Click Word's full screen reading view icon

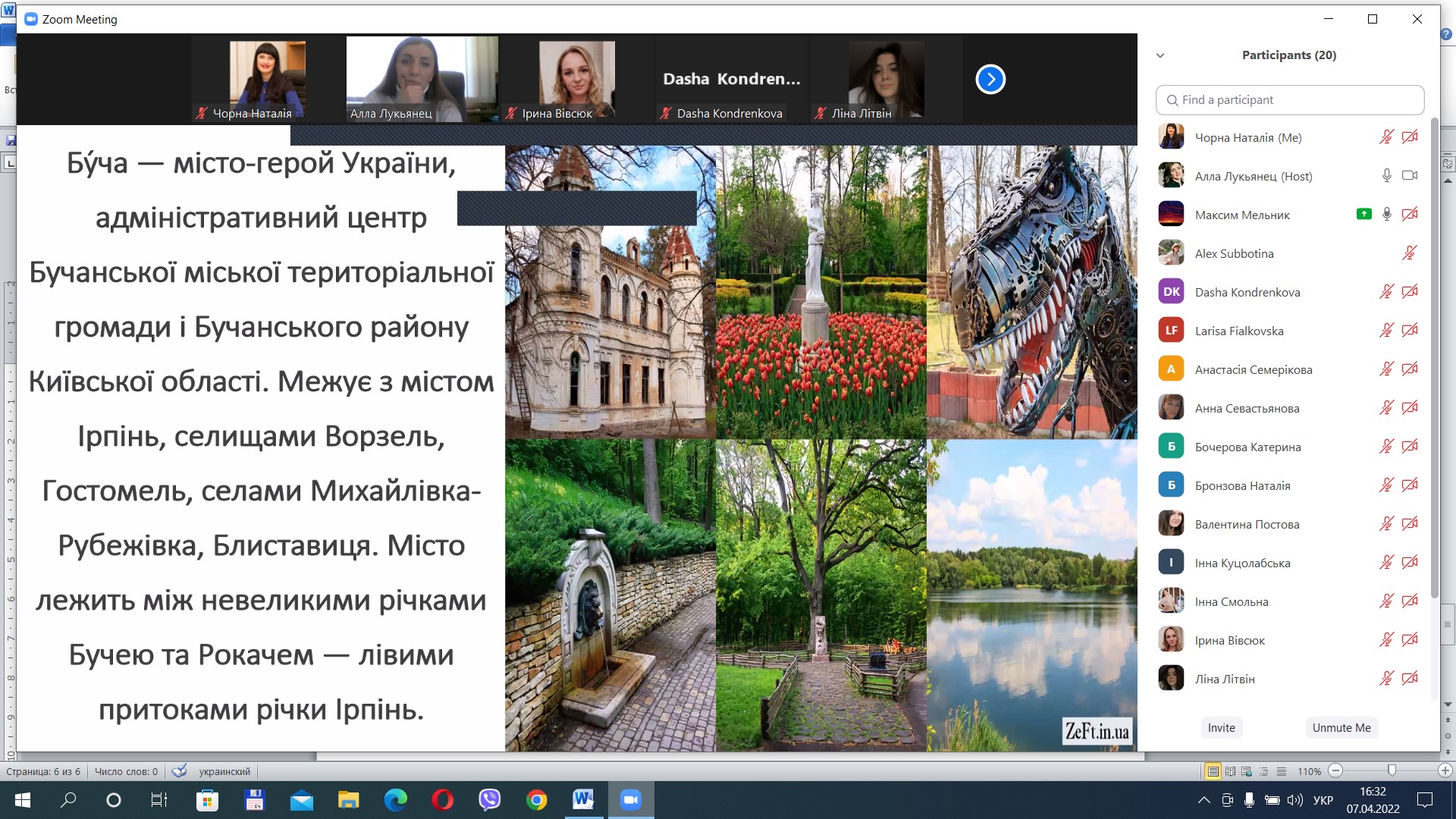1230,771
